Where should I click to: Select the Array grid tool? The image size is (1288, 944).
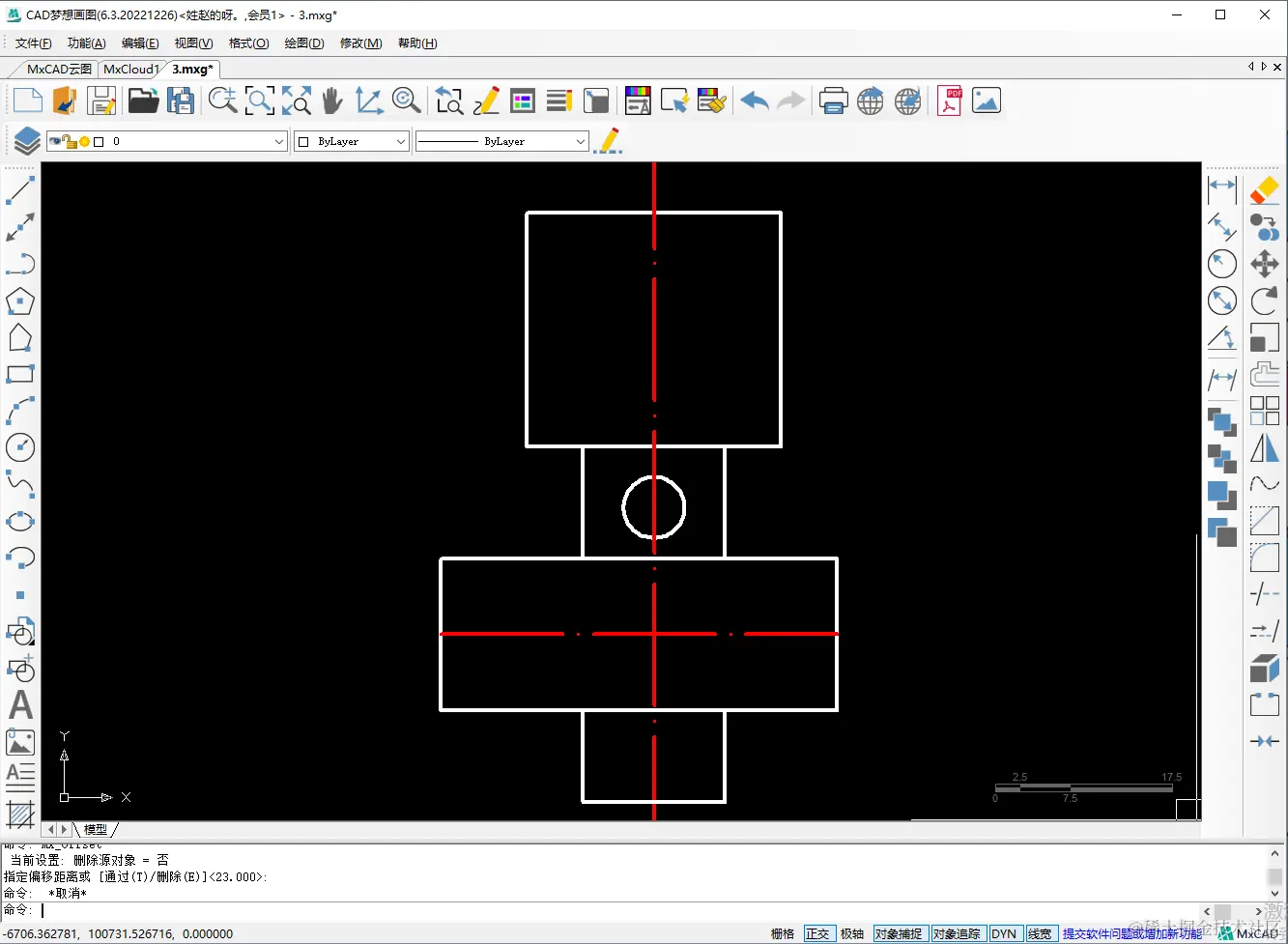coord(1265,411)
